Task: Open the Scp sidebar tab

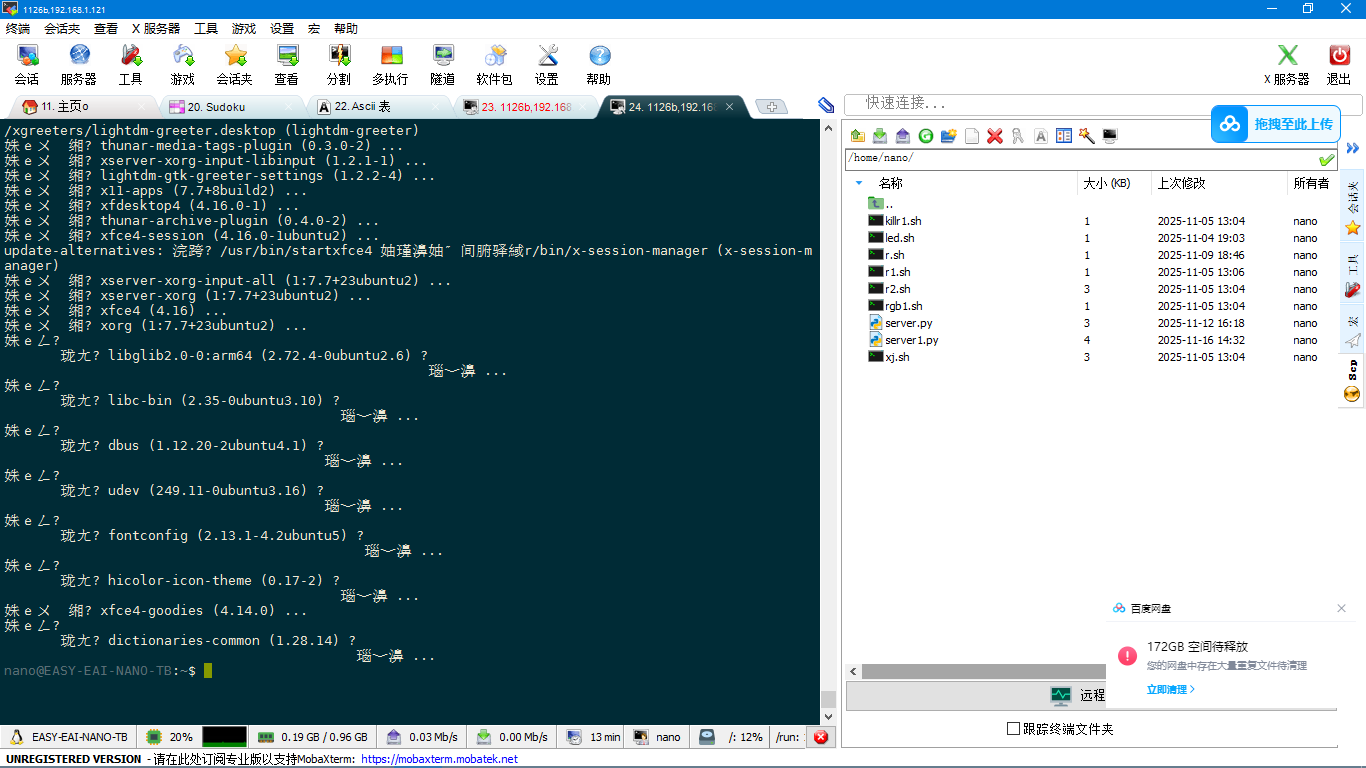Action: [x=1352, y=381]
